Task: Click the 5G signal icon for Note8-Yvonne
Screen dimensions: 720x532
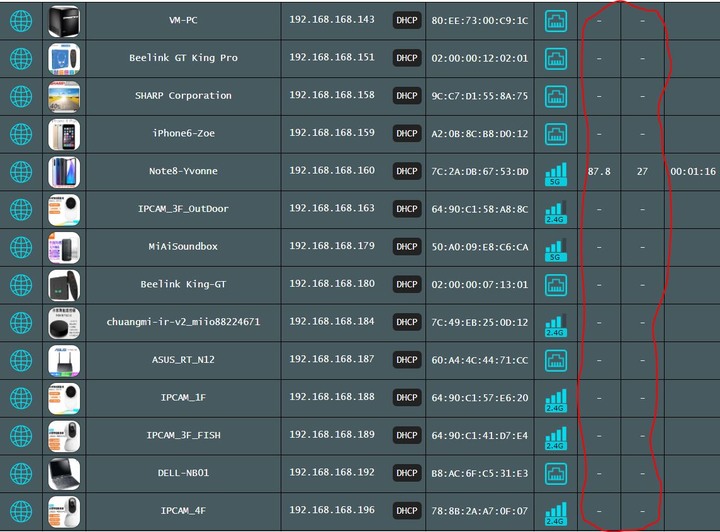Action: coord(556,174)
